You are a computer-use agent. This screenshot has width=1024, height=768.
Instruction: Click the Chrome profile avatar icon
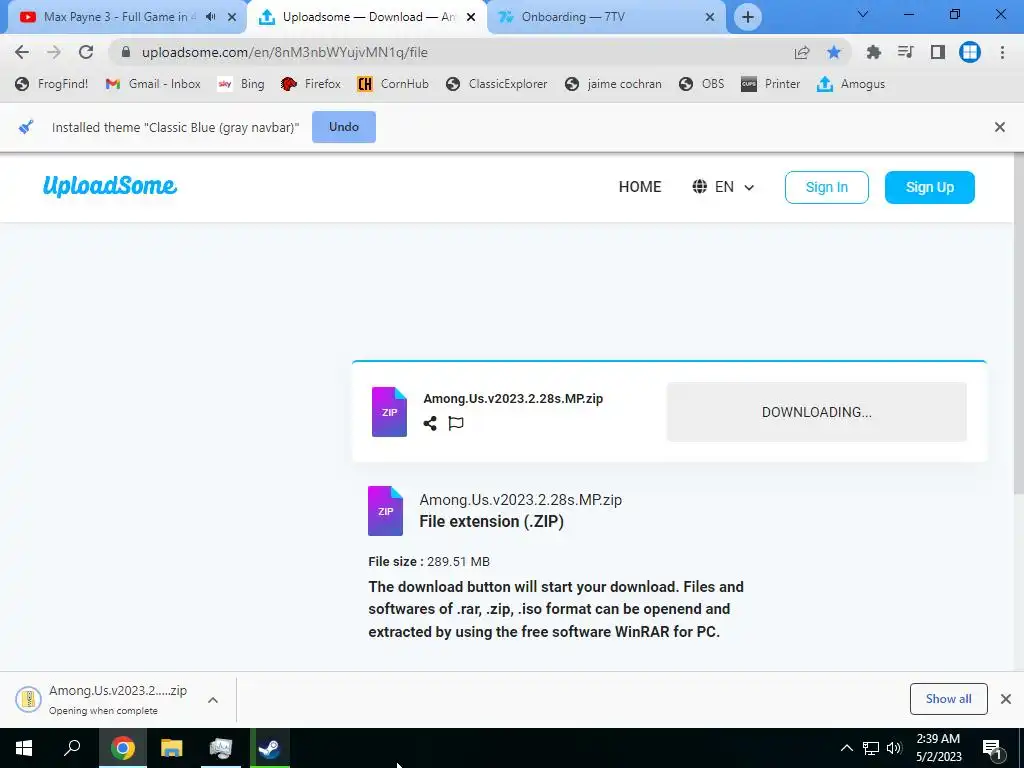970,52
